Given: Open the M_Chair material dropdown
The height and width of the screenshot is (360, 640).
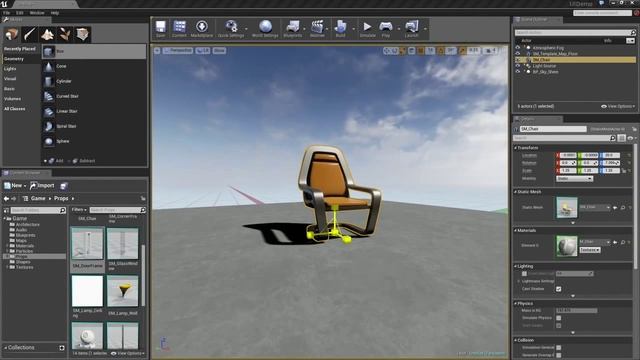Looking at the screenshot, I should (x=594, y=242).
